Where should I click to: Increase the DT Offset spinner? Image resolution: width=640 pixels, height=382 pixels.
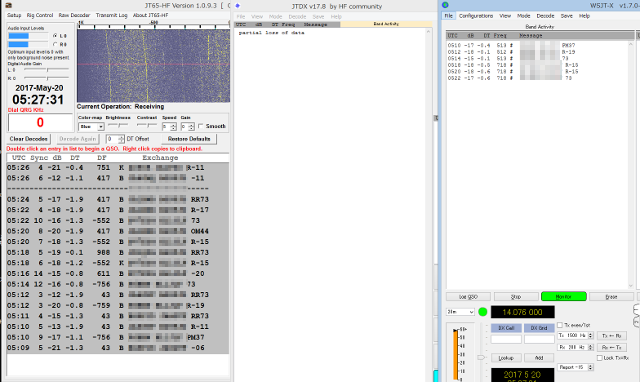tap(121, 137)
